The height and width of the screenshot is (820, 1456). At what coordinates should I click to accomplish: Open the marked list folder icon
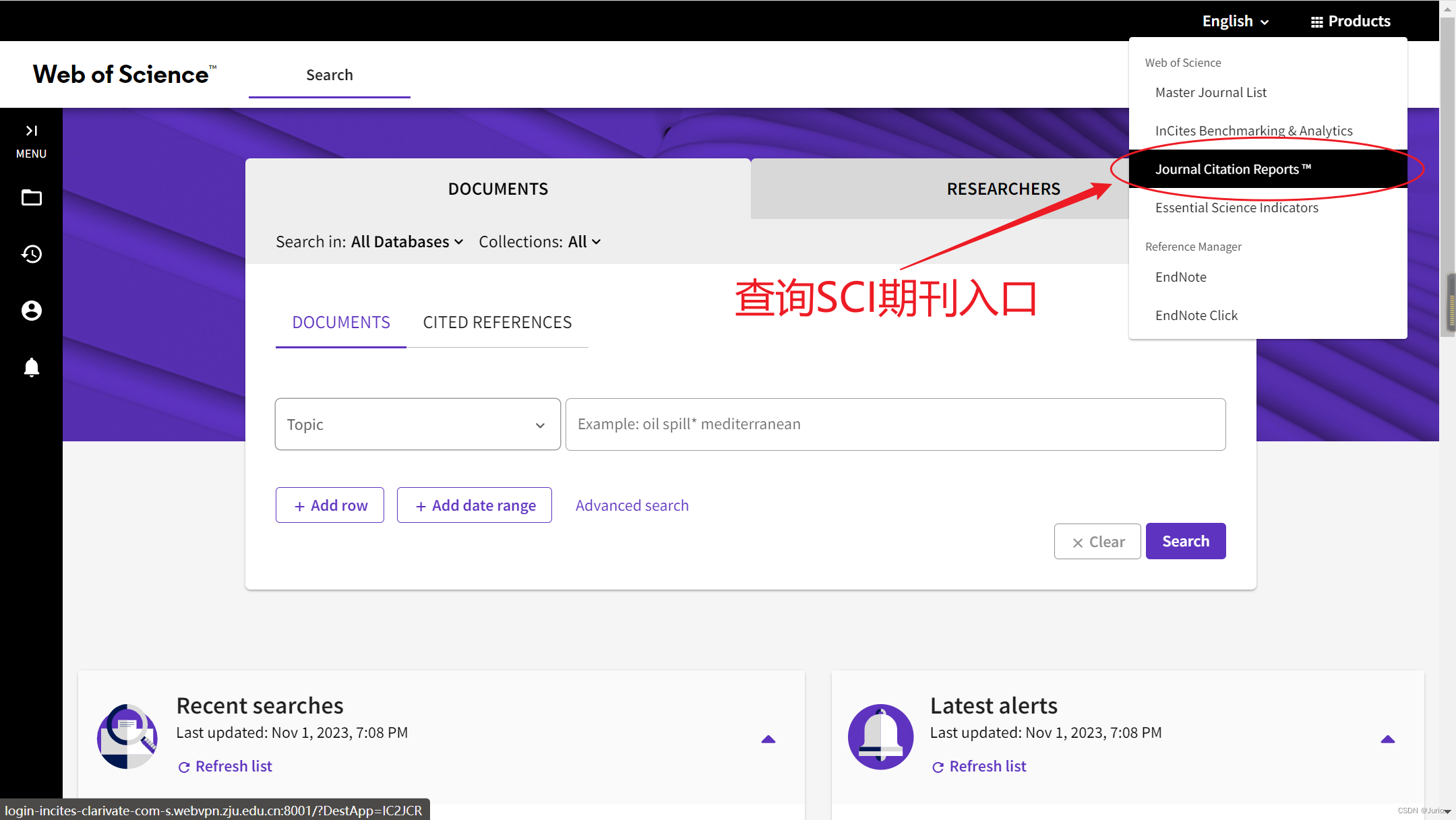[x=31, y=198]
